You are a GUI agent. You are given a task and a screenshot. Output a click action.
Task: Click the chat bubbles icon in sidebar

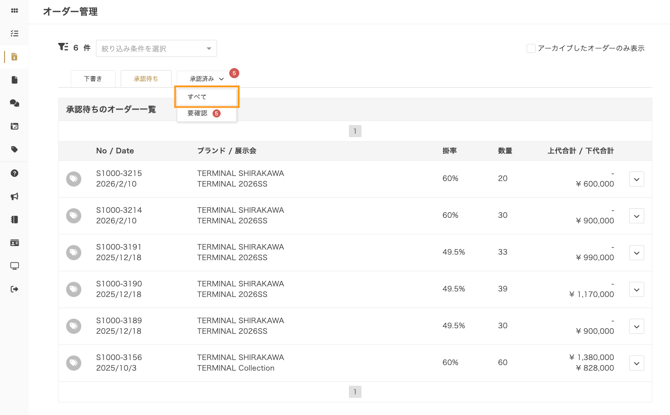tap(14, 103)
